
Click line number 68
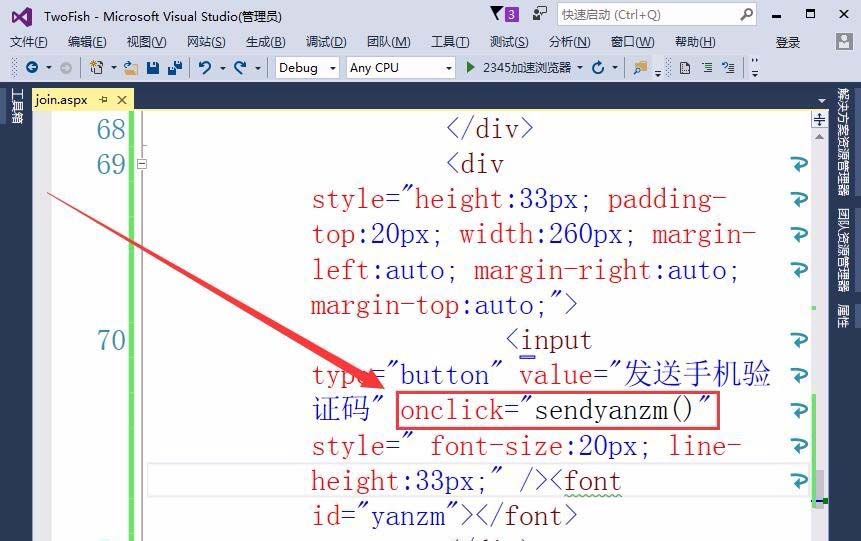pyautogui.click(x=111, y=130)
